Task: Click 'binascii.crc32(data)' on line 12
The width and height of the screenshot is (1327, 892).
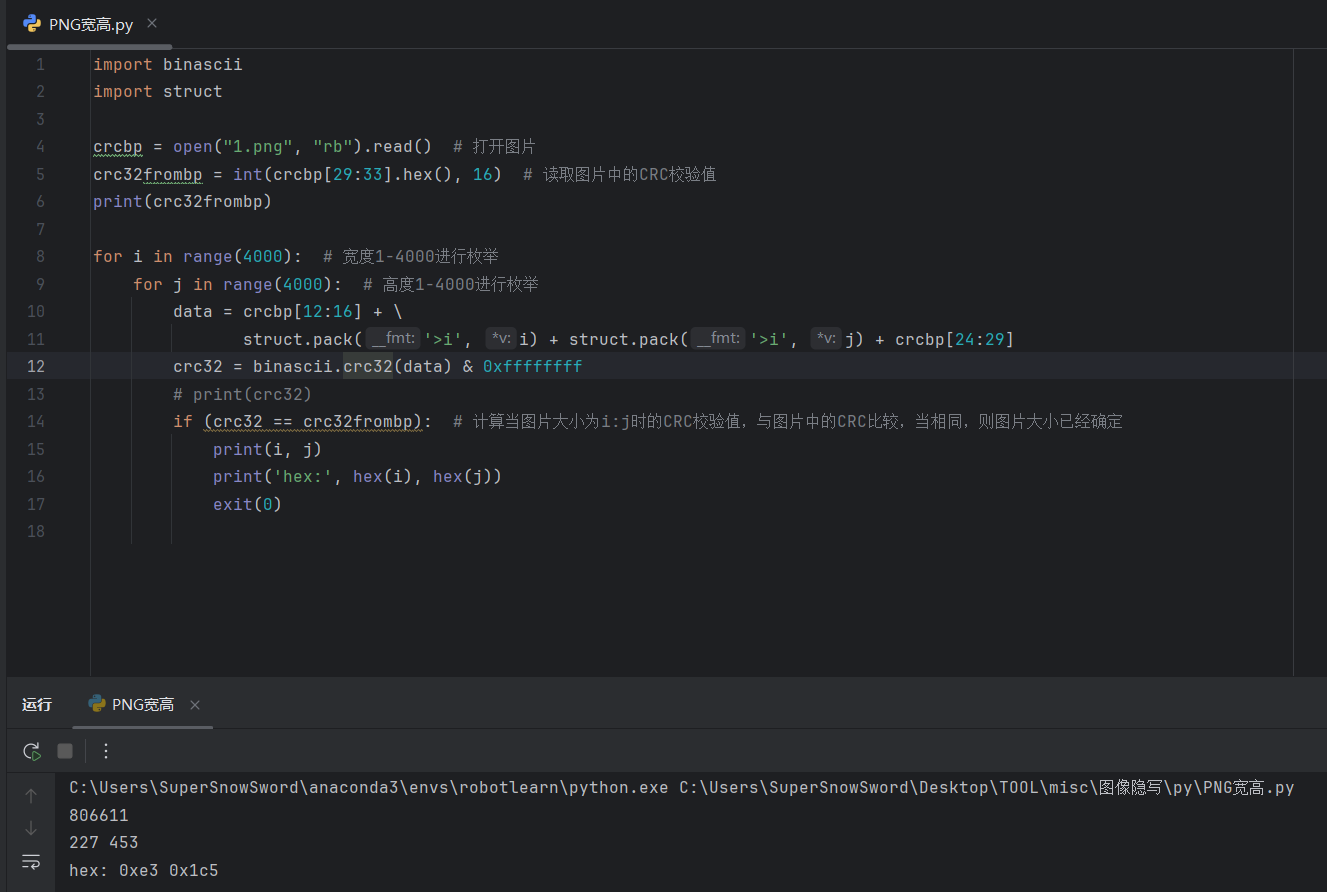Action: (x=353, y=367)
